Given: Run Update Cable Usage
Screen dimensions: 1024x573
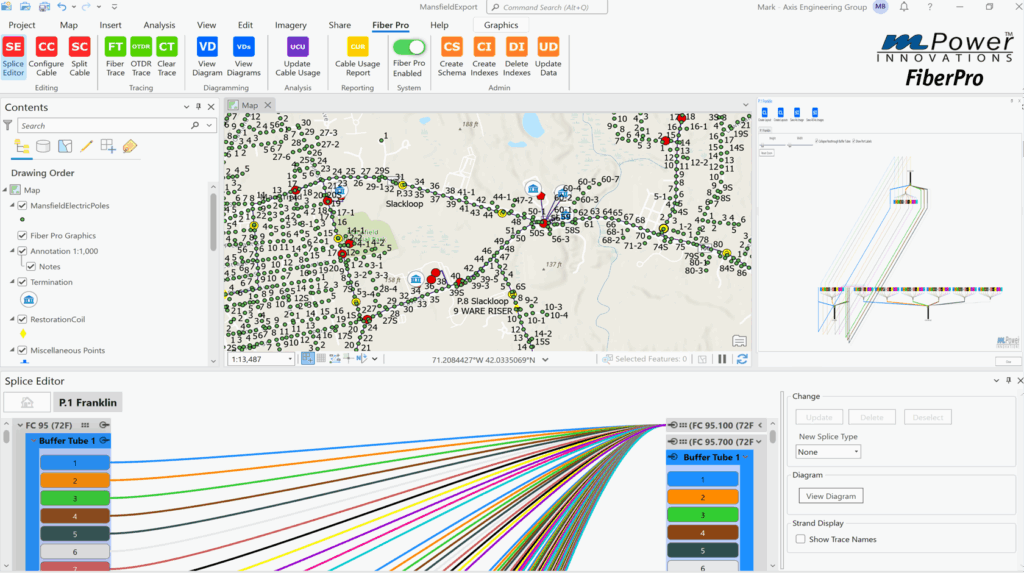Looking at the screenshot, I should tap(298, 57).
